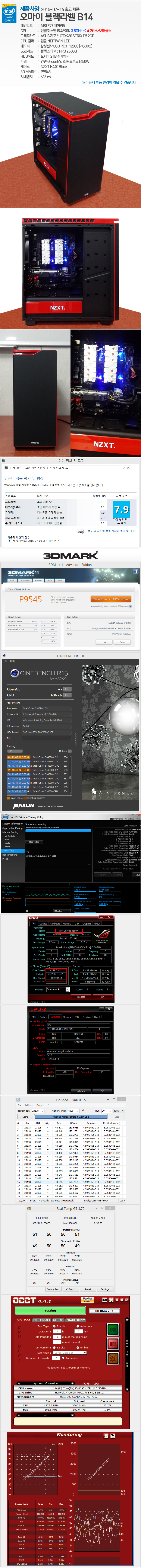
Task: Open the Details dropdown in Cinebench Ranking
Action: pos(70,751)
